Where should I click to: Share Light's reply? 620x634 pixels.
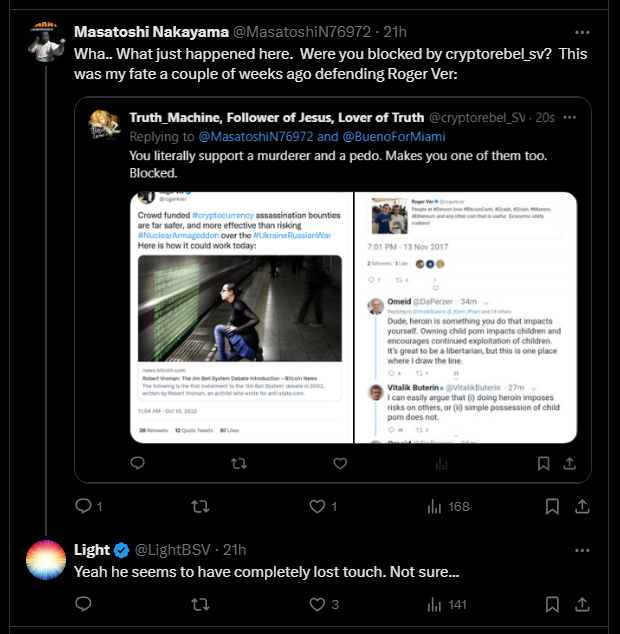click(x=582, y=604)
